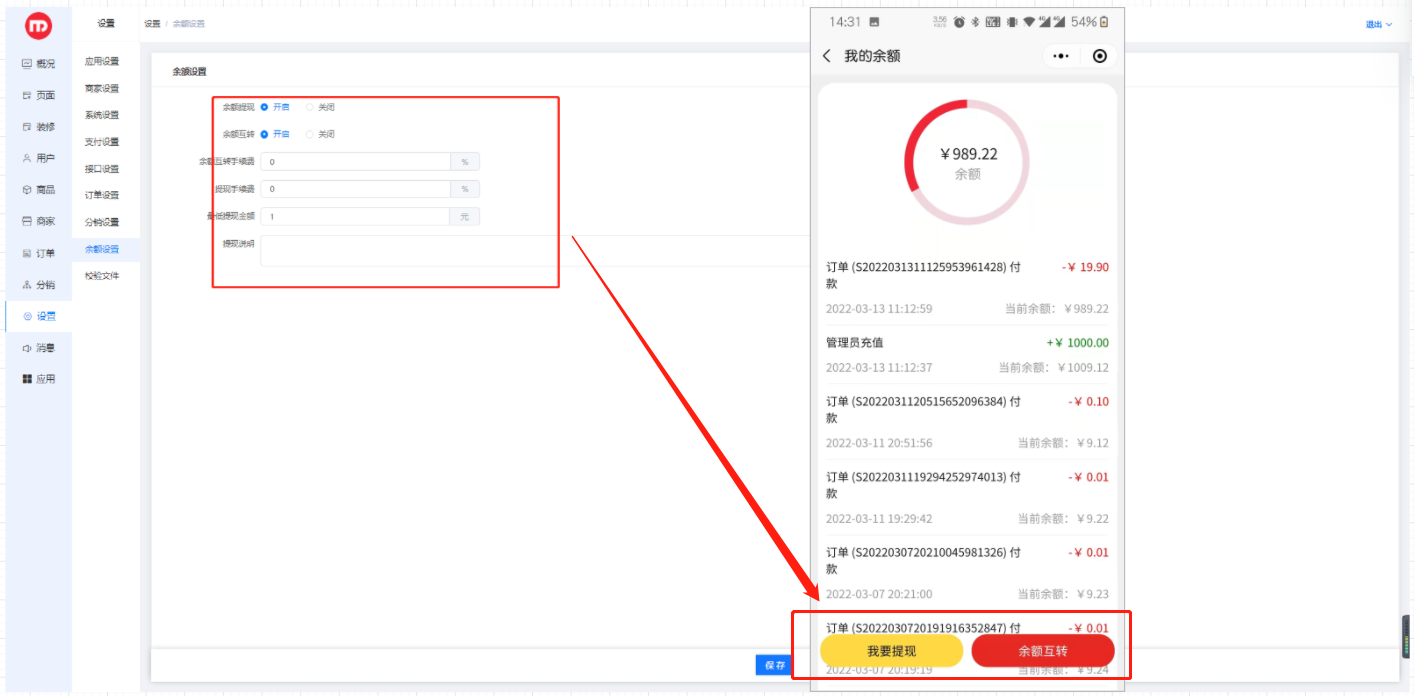Click the 余额设置 card heading
Screen dimensions: 1414x696
pos(189,72)
